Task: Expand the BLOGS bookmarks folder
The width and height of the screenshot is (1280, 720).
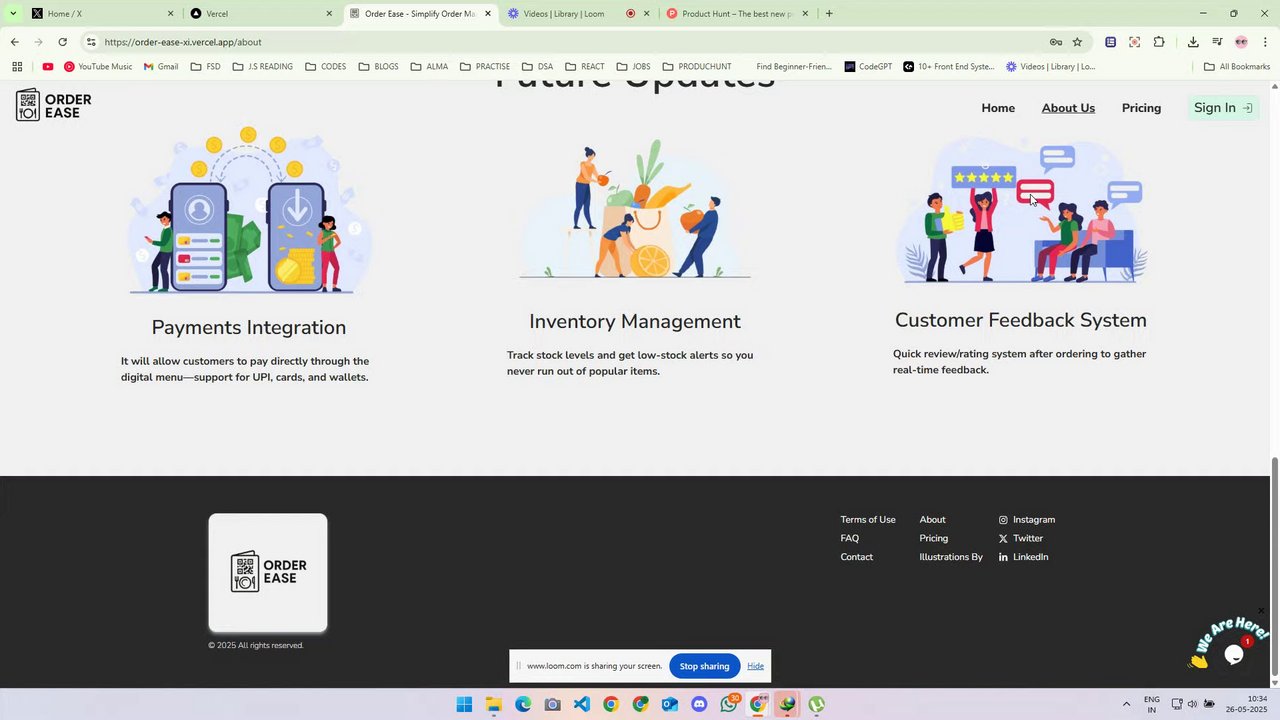Action: [x=379, y=67]
